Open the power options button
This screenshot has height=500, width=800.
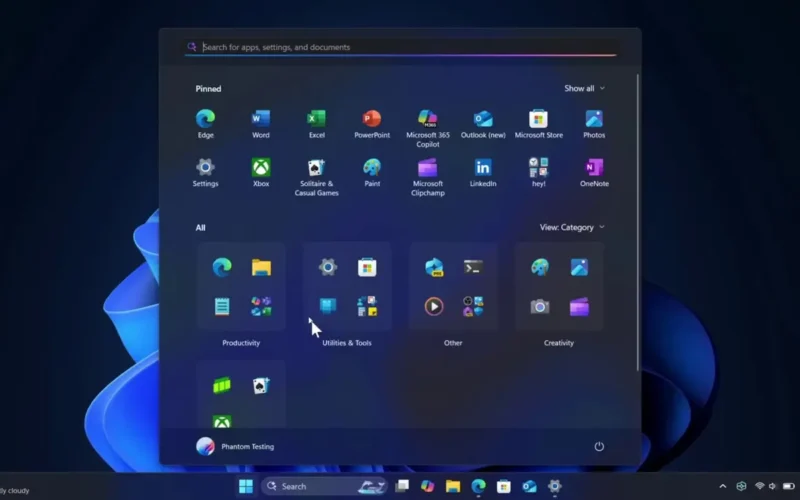[x=599, y=446]
